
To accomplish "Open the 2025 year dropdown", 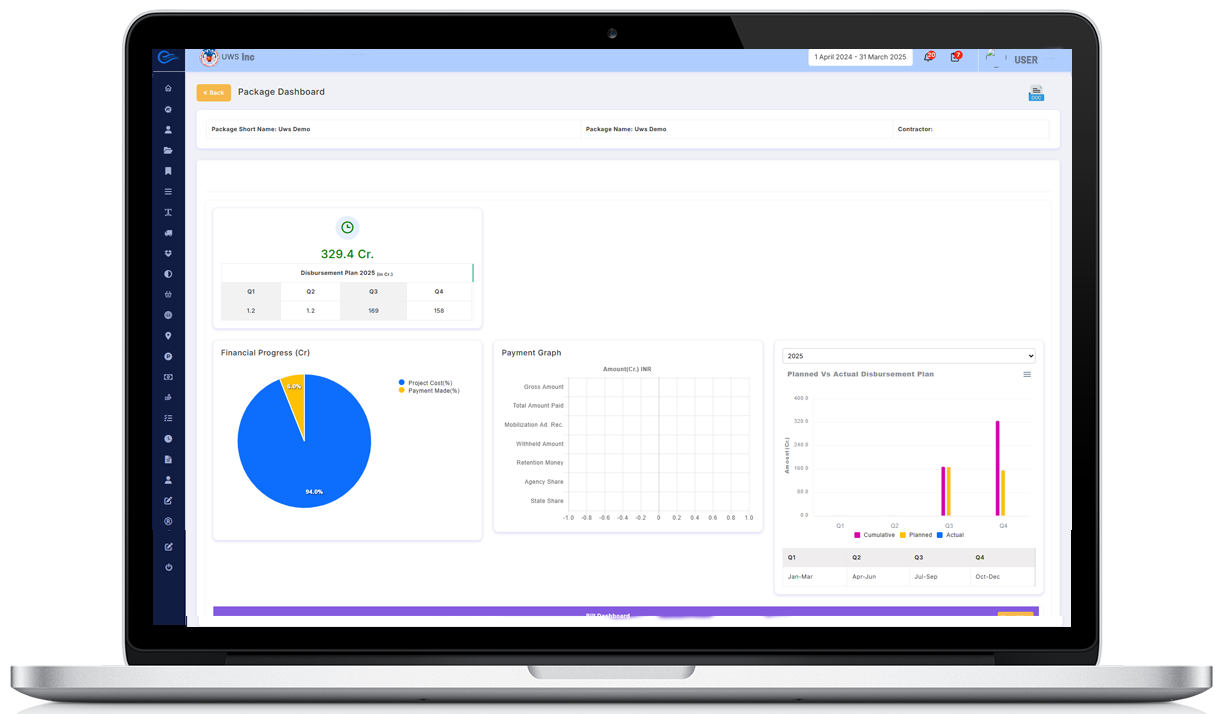I will 909,356.
